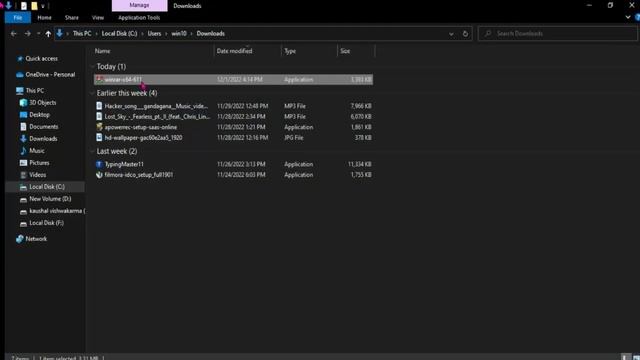Click Users breadcrumb in address bar
This screenshot has height=360, width=640.
tap(154, 34)
